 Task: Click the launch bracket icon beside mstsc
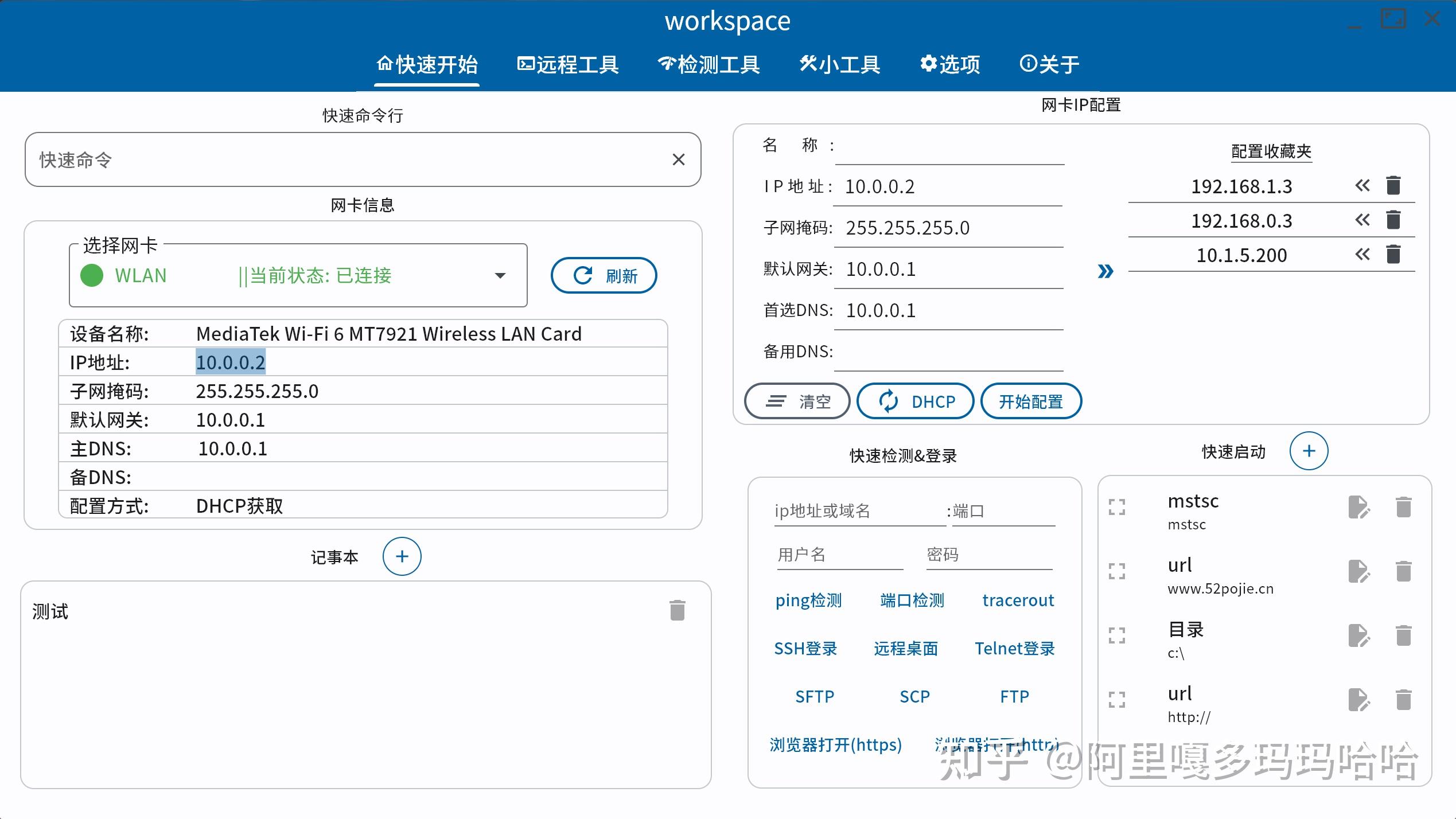click(1117, 507)
